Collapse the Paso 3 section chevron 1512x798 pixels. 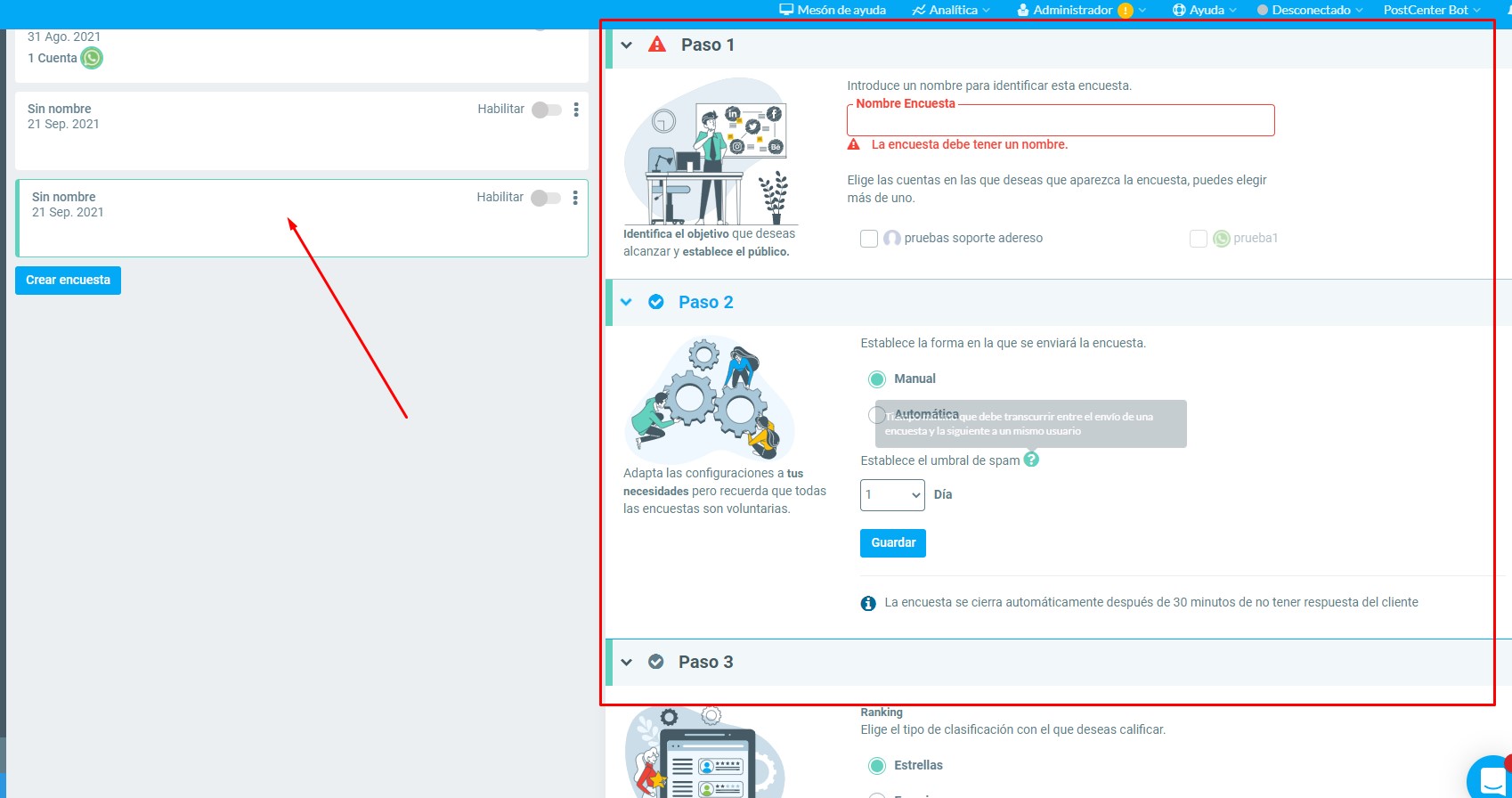627,662
